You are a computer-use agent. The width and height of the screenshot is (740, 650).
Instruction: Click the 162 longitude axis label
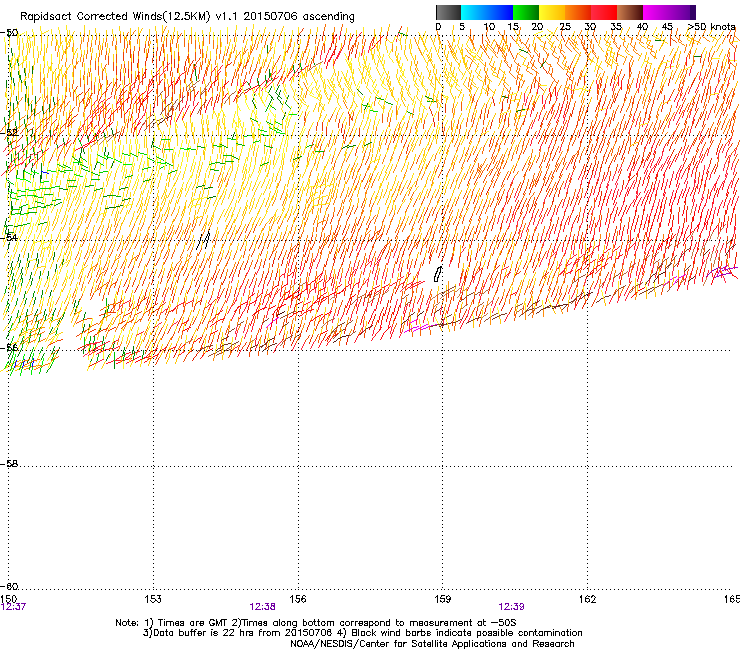point(588,599)
